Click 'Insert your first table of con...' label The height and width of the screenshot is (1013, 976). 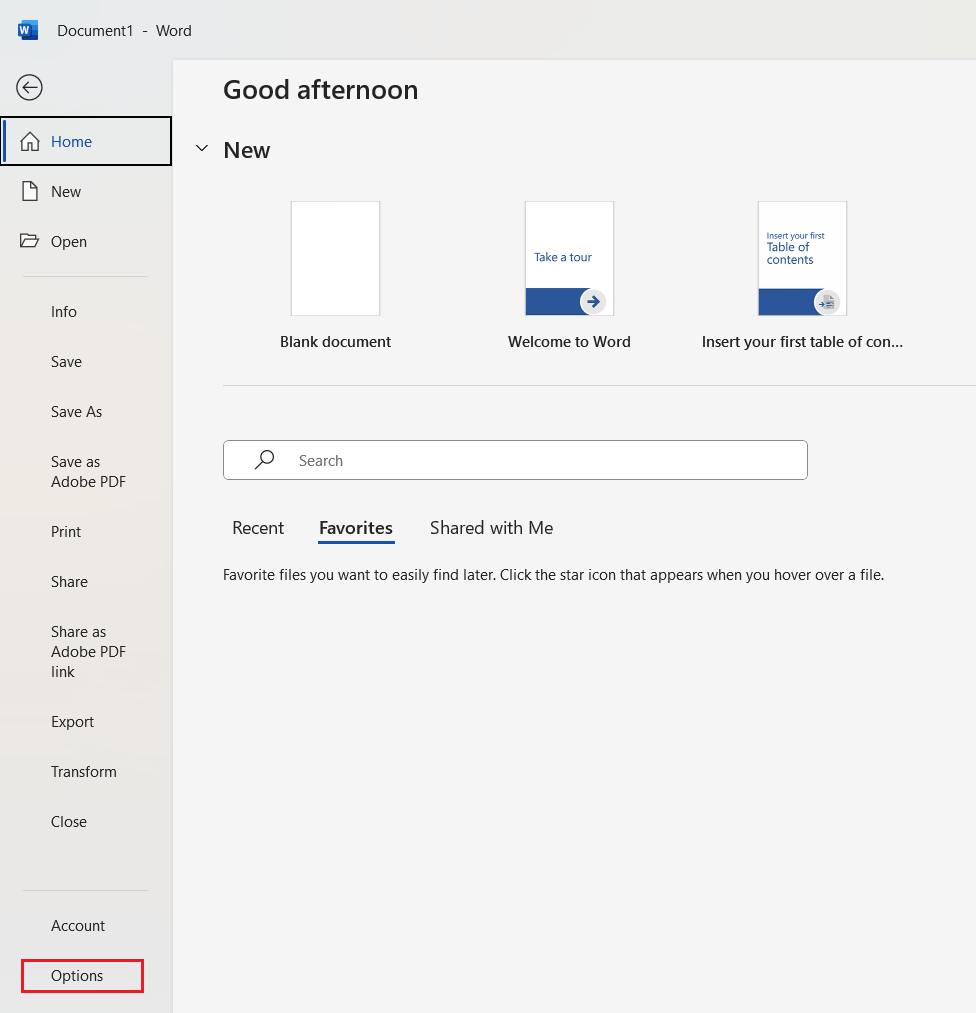tap(802, 342)
